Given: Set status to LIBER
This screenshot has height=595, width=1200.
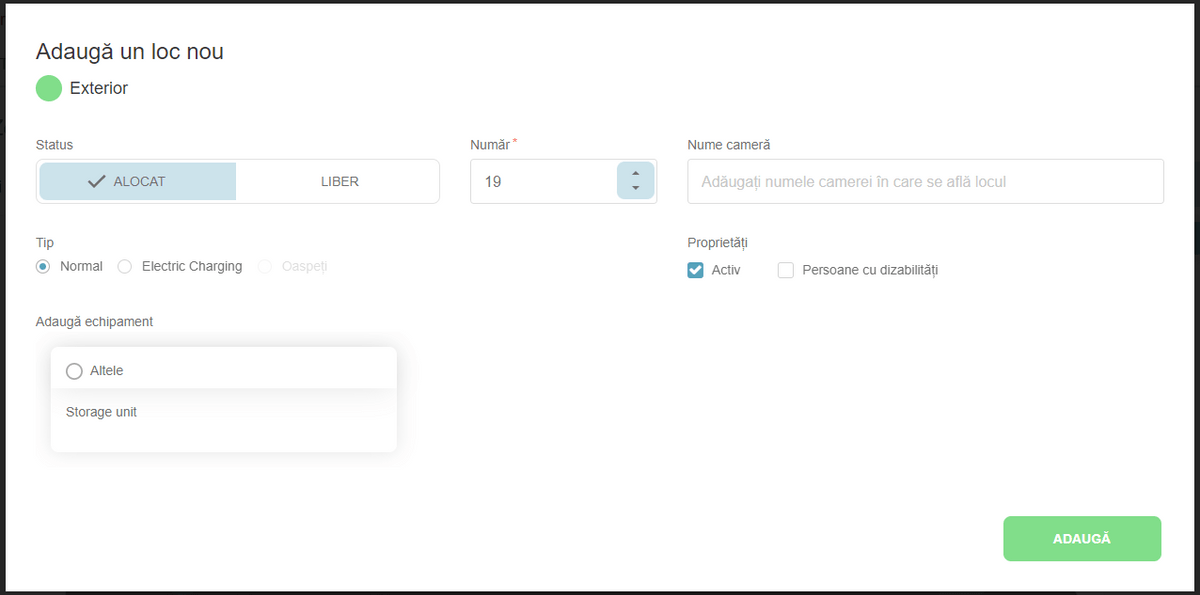Looking at the screenshot, I should pos(339,182).
